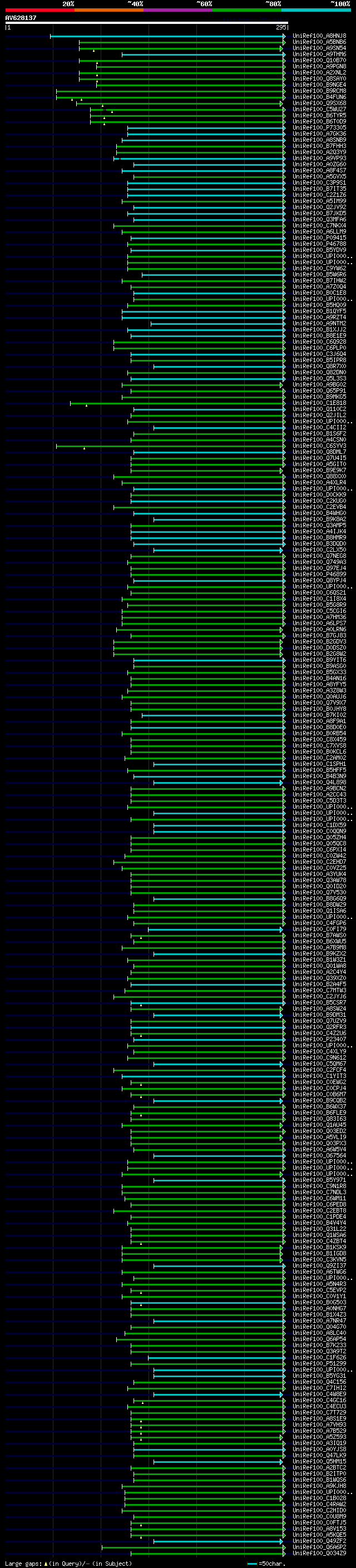Click the UniRef100_Q2JV92 label
This screenshot has height=1568, width=356.
tap(319, 207)
